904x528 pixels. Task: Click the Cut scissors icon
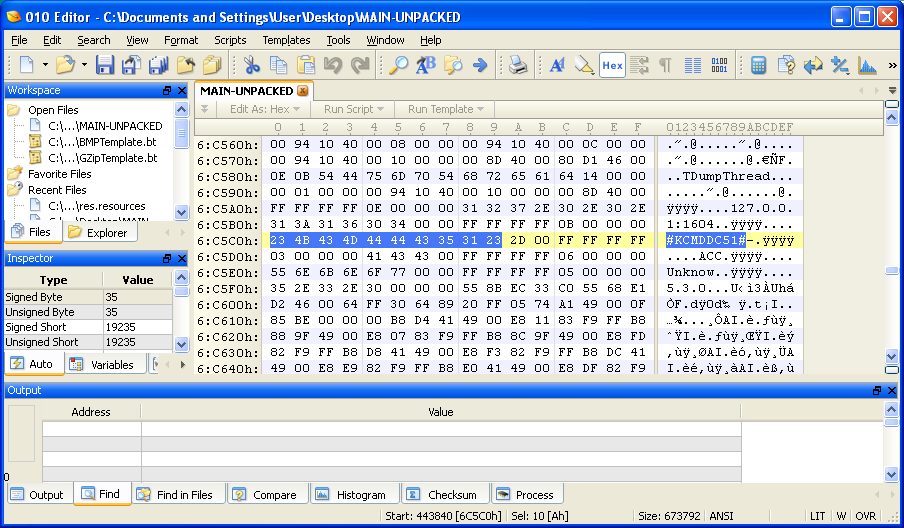pyautogui.click(x=252, y=66)
